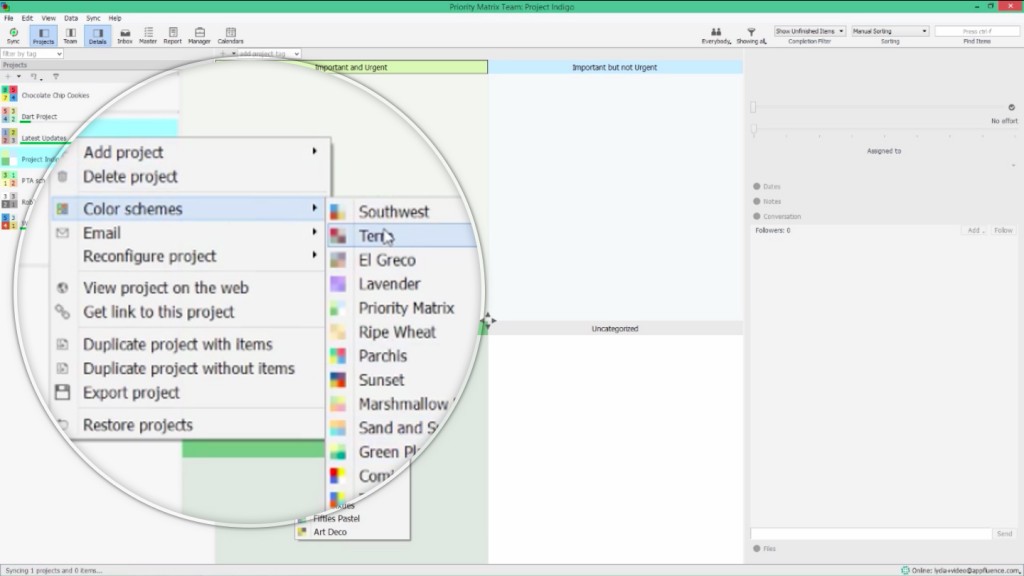Viewport: 1024px width, 576px height.
Task: Switch to the Details view
Action: (96, 33)
